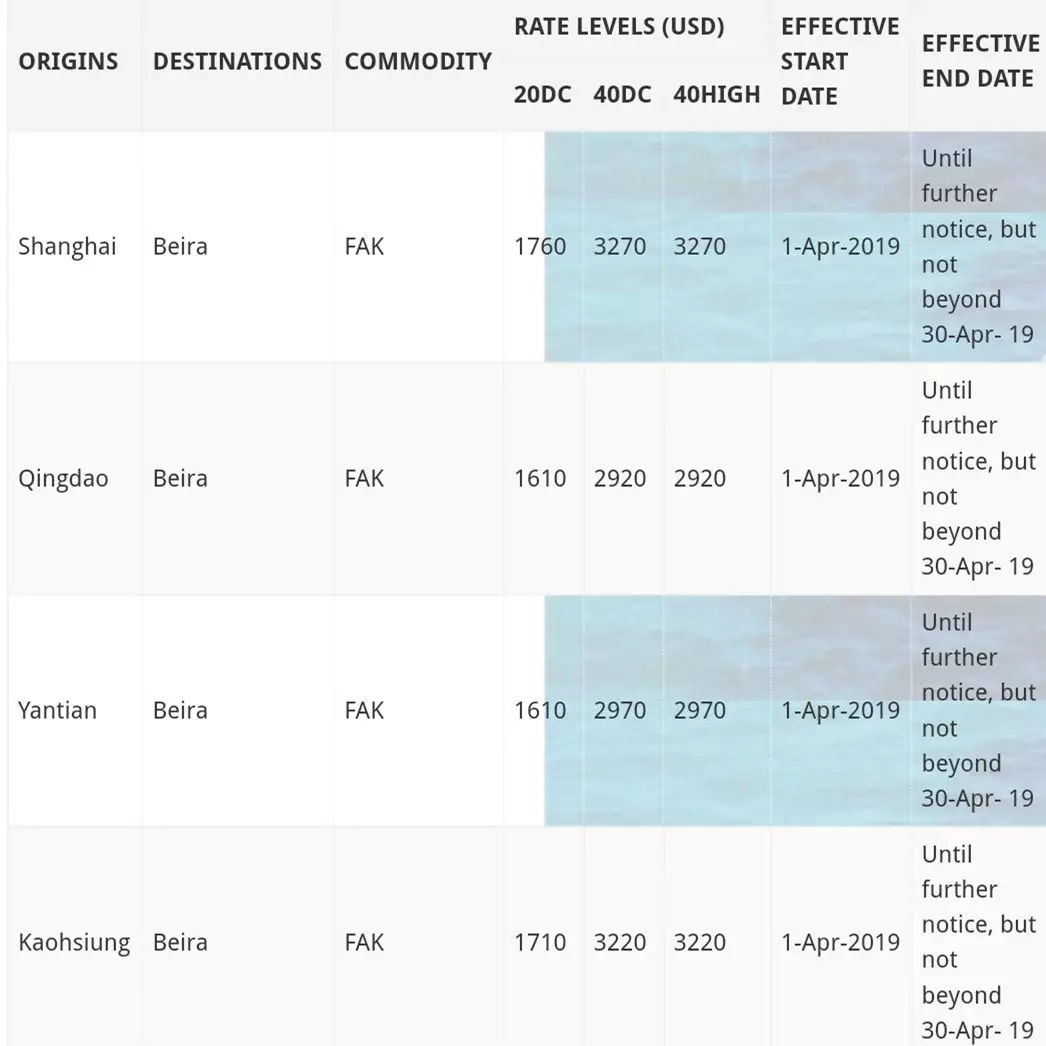Click FAK commodity in Yantian row
Viewport: 1046px width, 1046px height.
pos(364,710)
